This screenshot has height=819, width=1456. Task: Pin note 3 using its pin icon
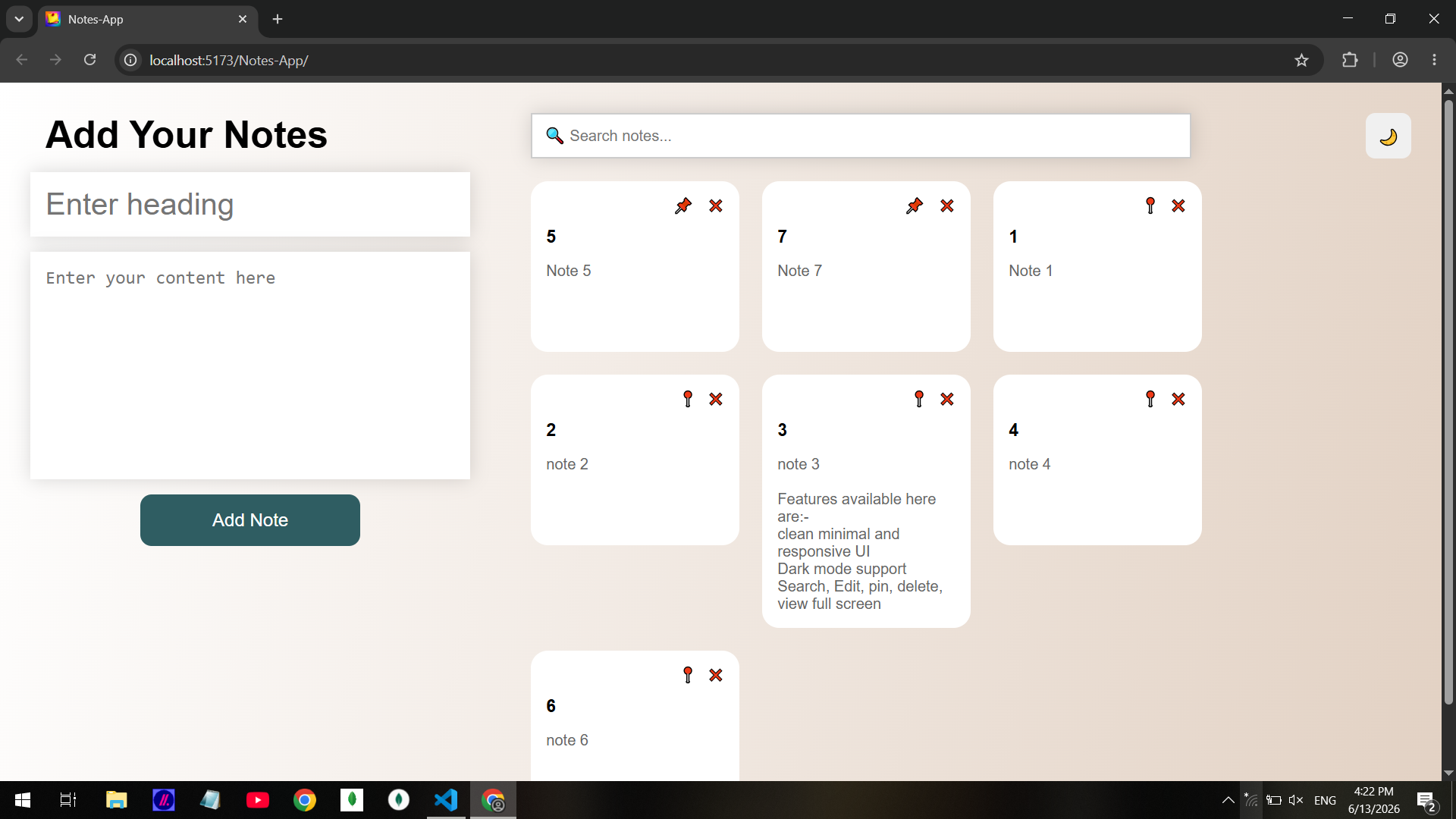coord(919,399)
